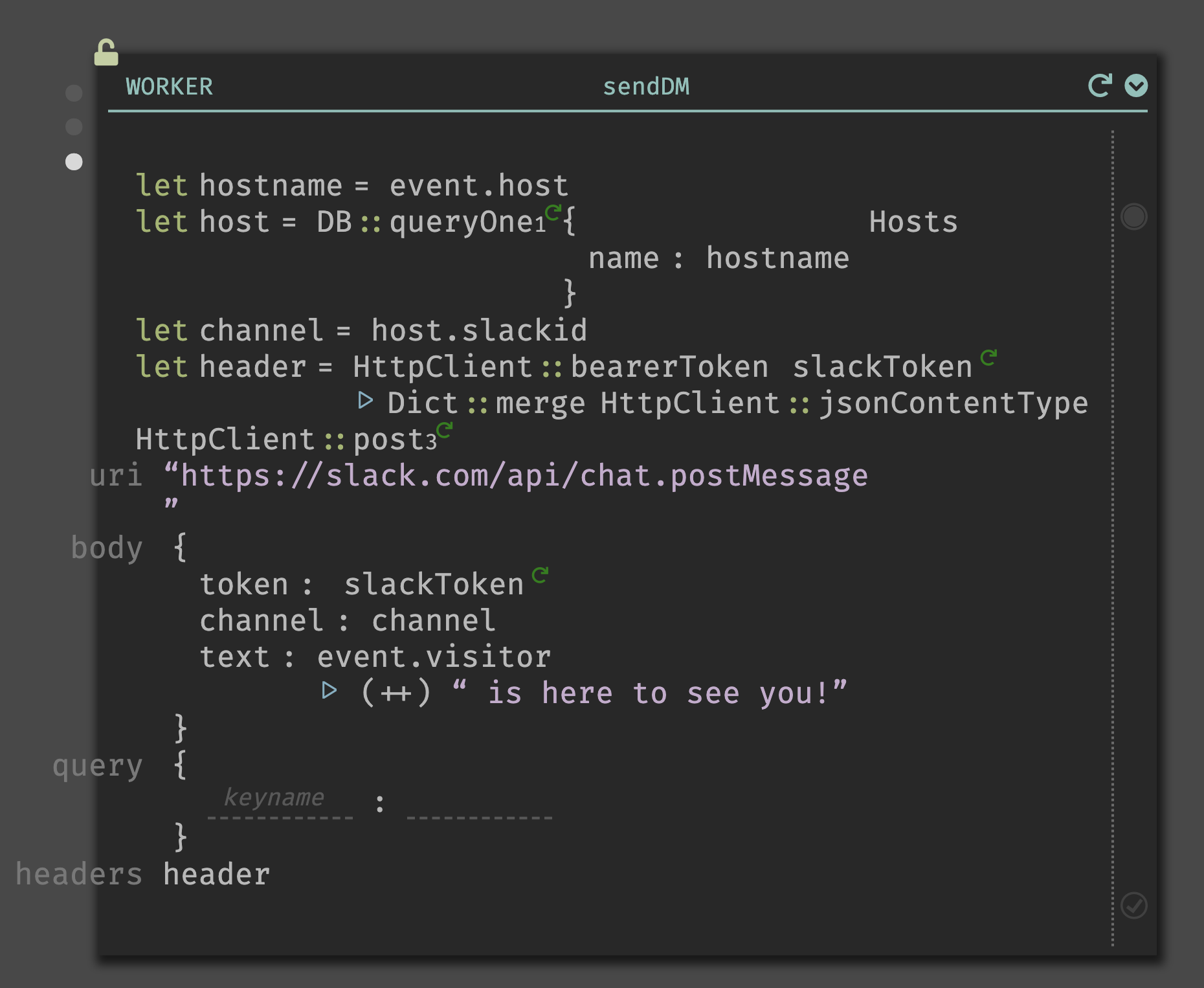
Task: Open the dropdown chevron next to sendDM
Action: tap(1136, 85)
